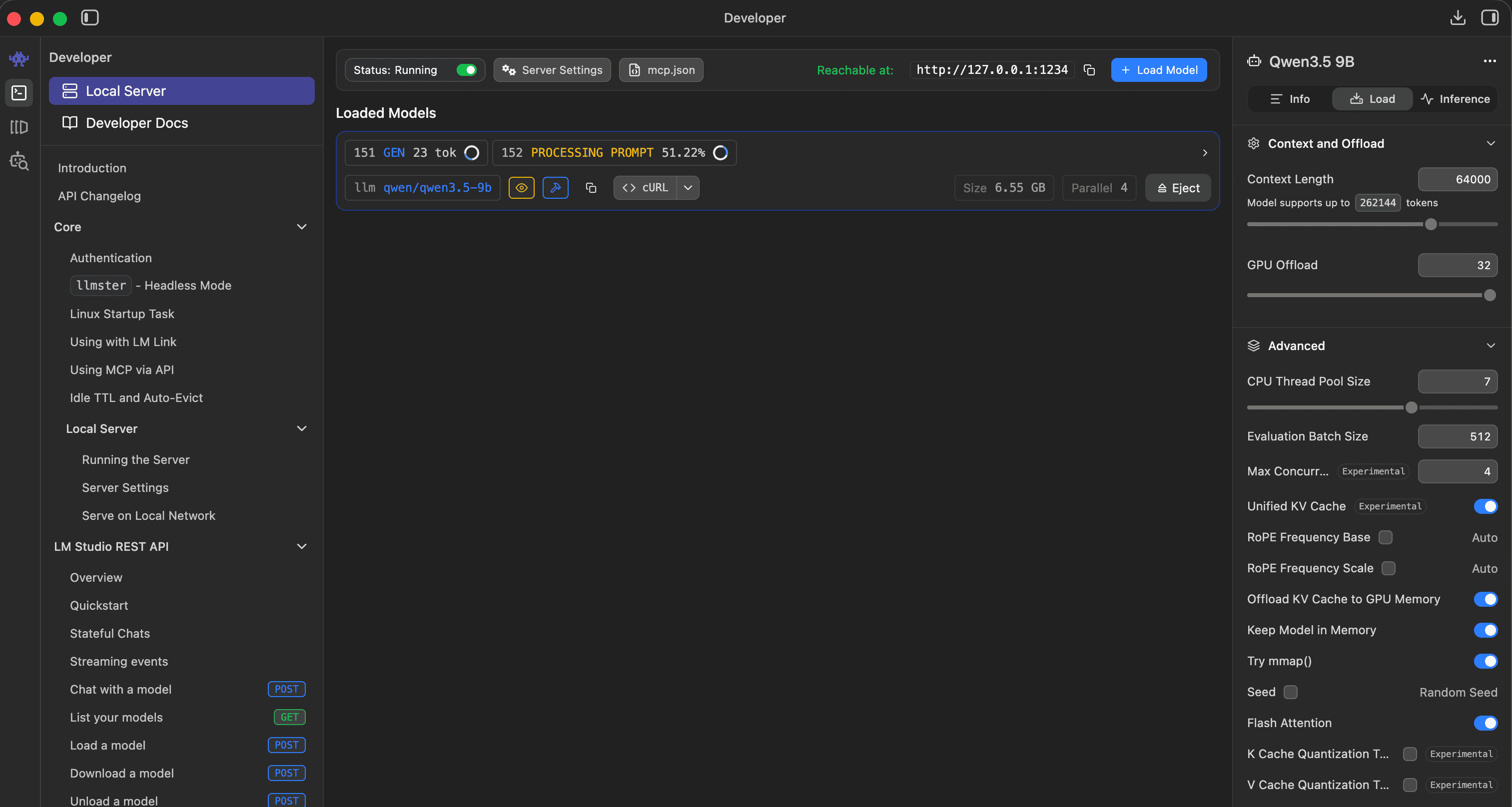
Task: Click the GPU Offload 32 input field
Action: (x=1458, y=265)
